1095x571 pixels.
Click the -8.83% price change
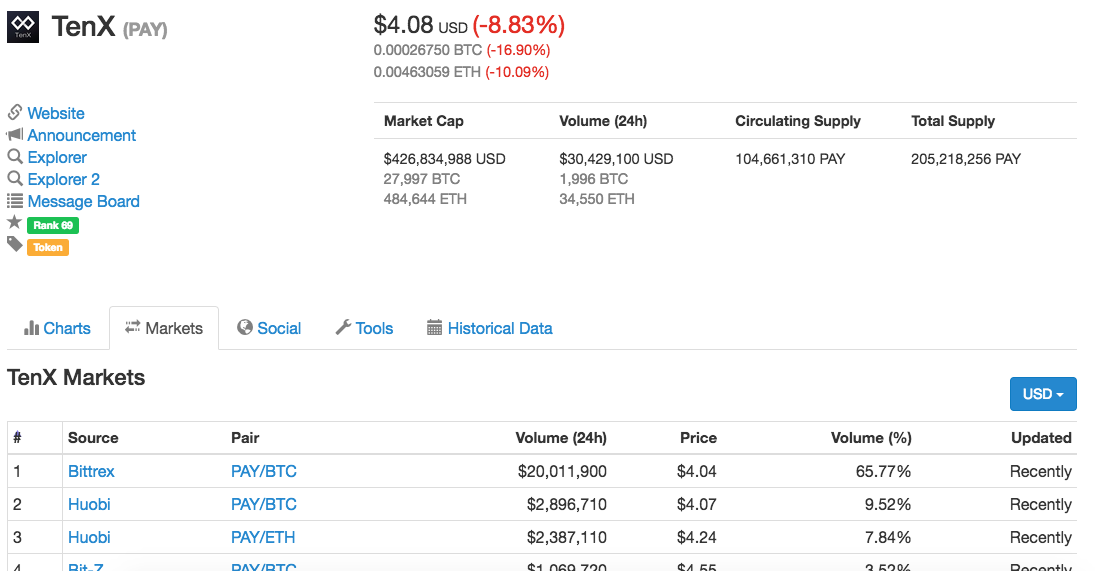tap(519, 25)
